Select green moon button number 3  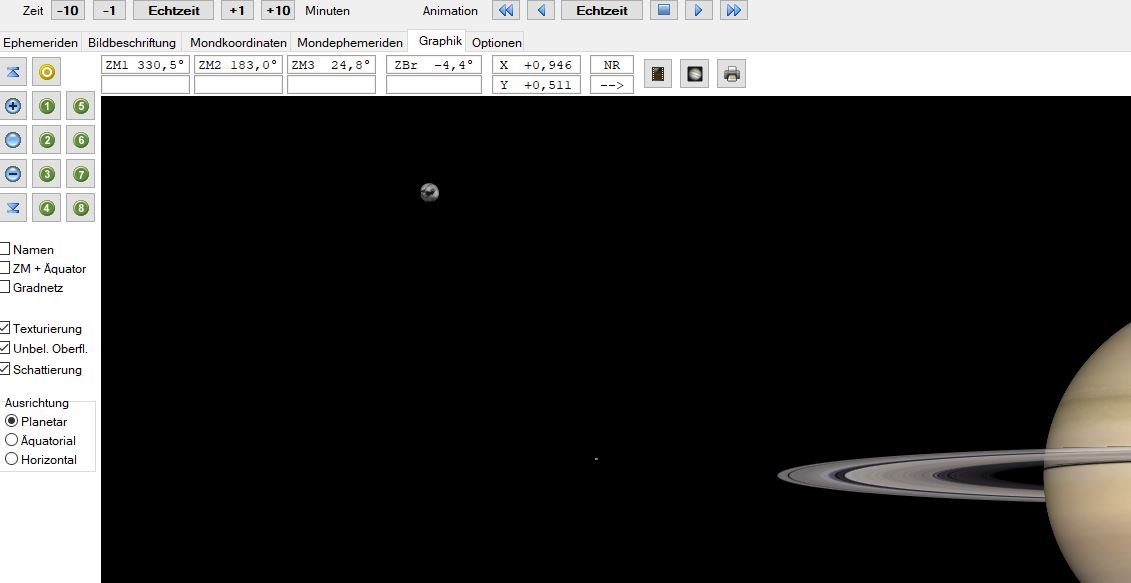click(x=47, y=174)
